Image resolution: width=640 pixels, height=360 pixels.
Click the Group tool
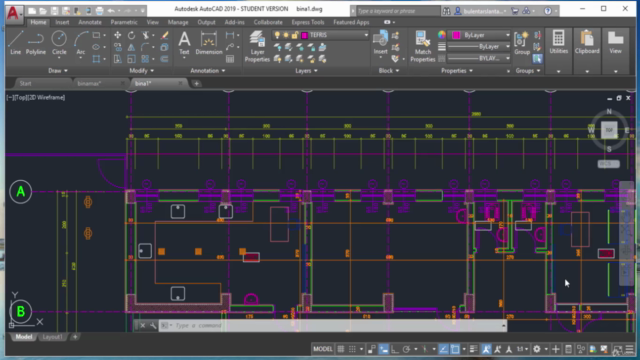coord(522,43)
